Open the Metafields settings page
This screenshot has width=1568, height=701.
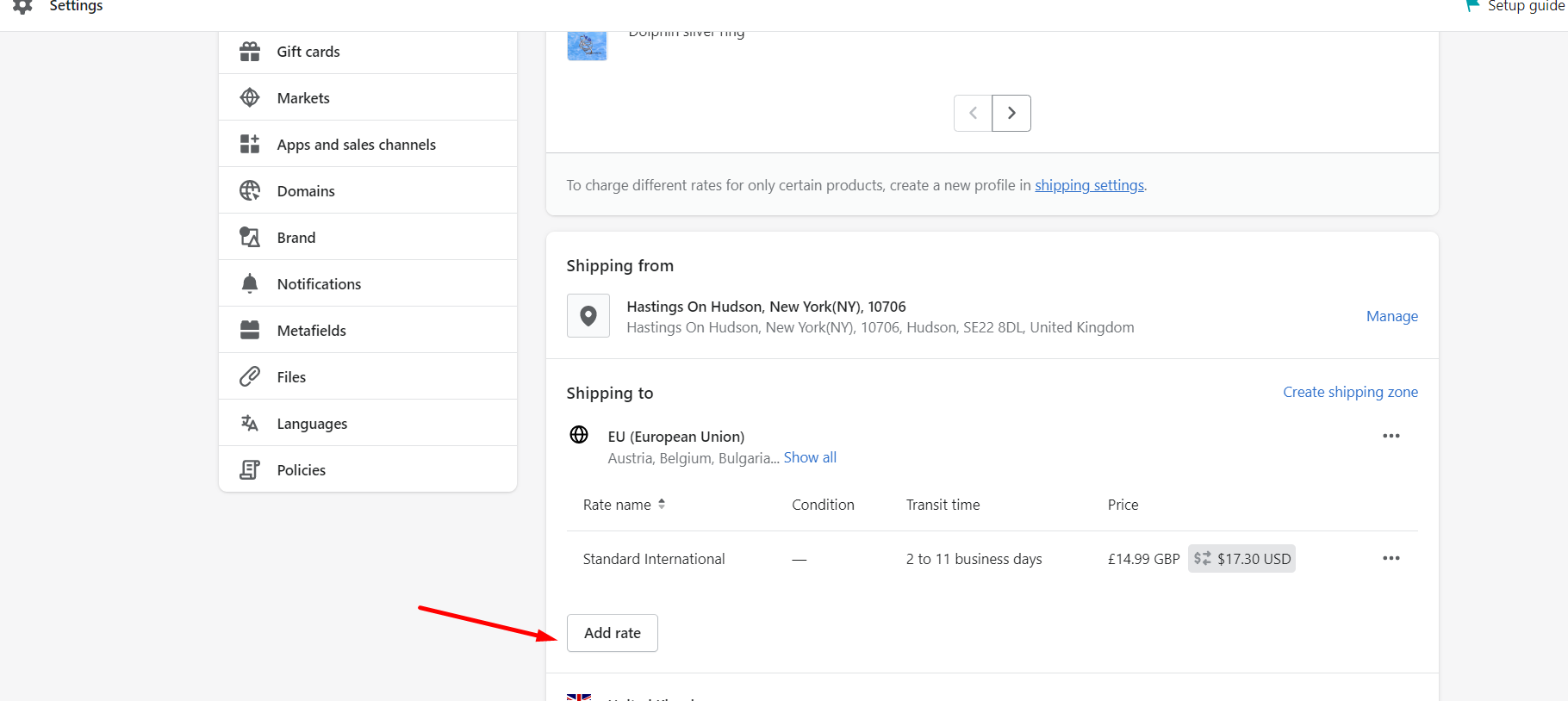[x=311, y=331]
